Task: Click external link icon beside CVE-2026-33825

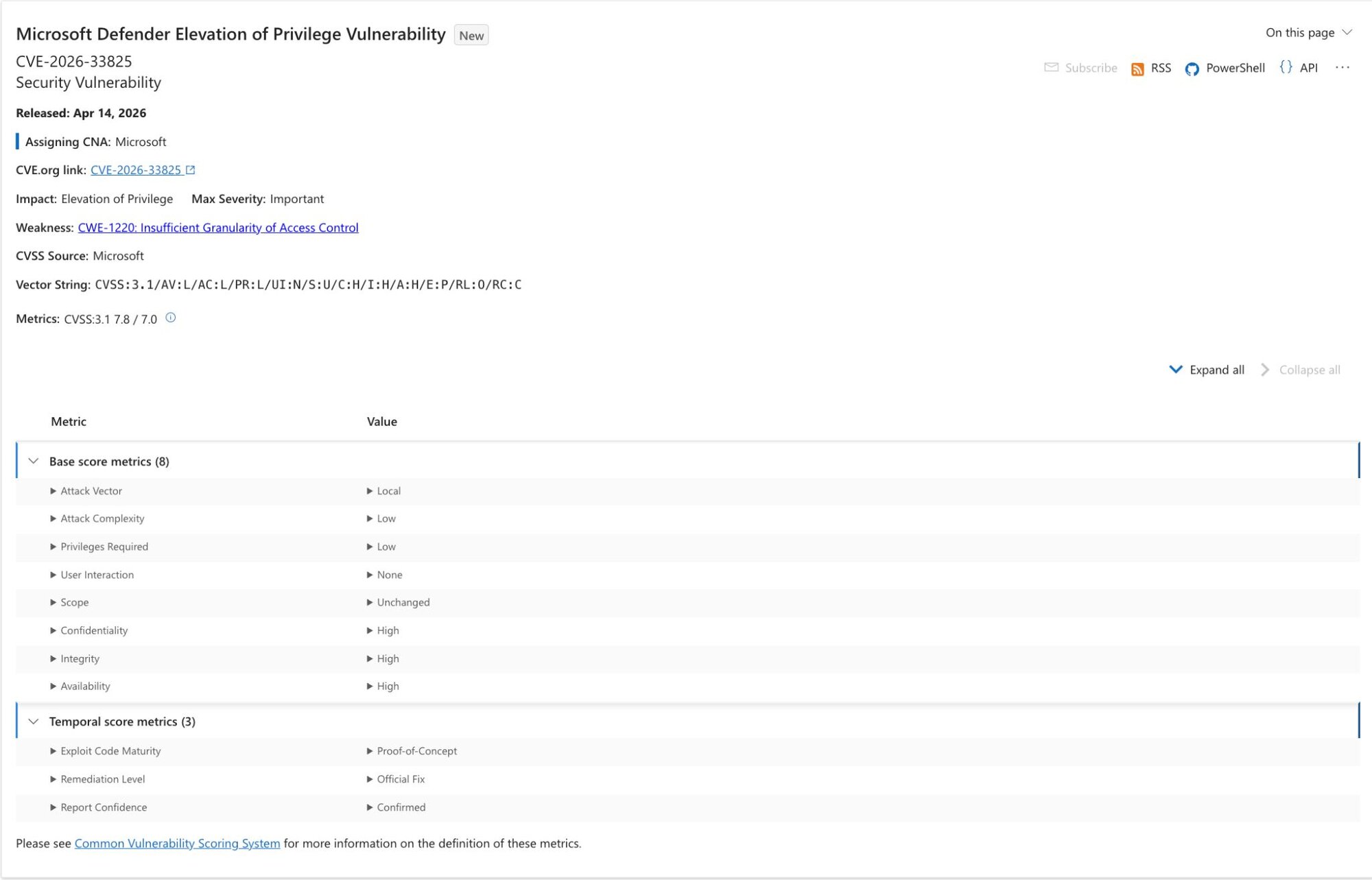Action: 191,169
